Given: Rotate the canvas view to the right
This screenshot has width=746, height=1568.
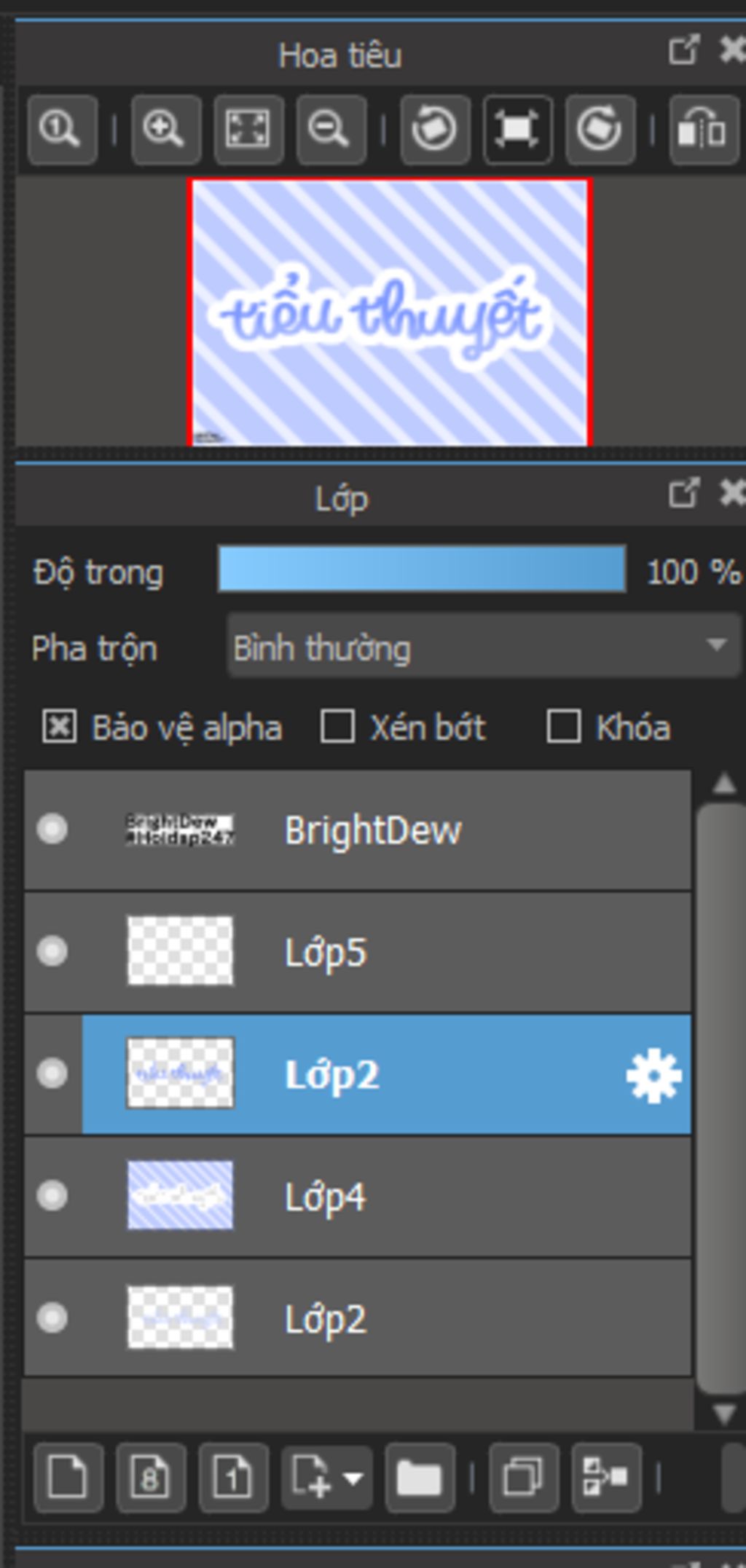Looking at the screenshot, I should click(600, 130).
